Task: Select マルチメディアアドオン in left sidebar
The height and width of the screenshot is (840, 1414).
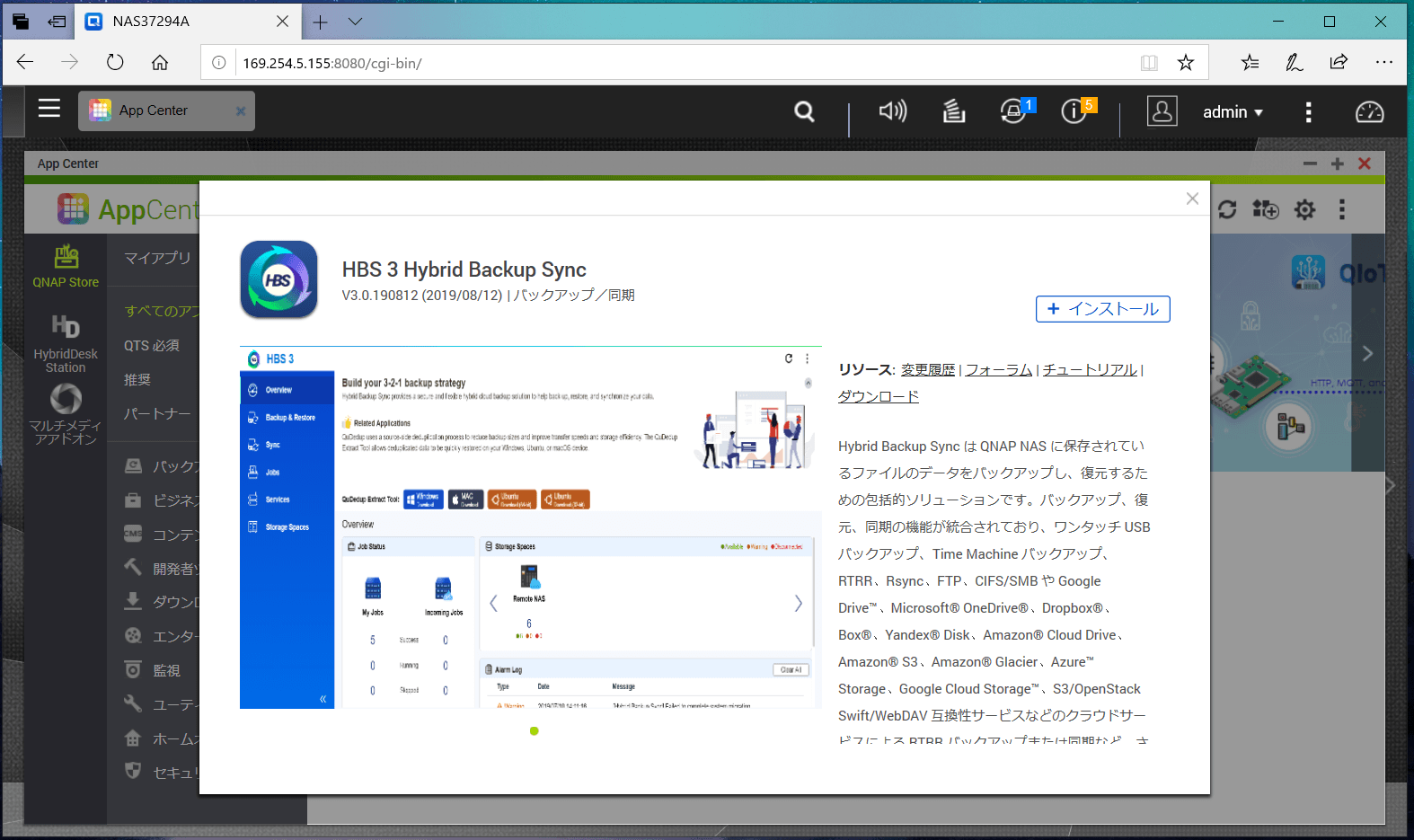Action: tap(66, 414)
